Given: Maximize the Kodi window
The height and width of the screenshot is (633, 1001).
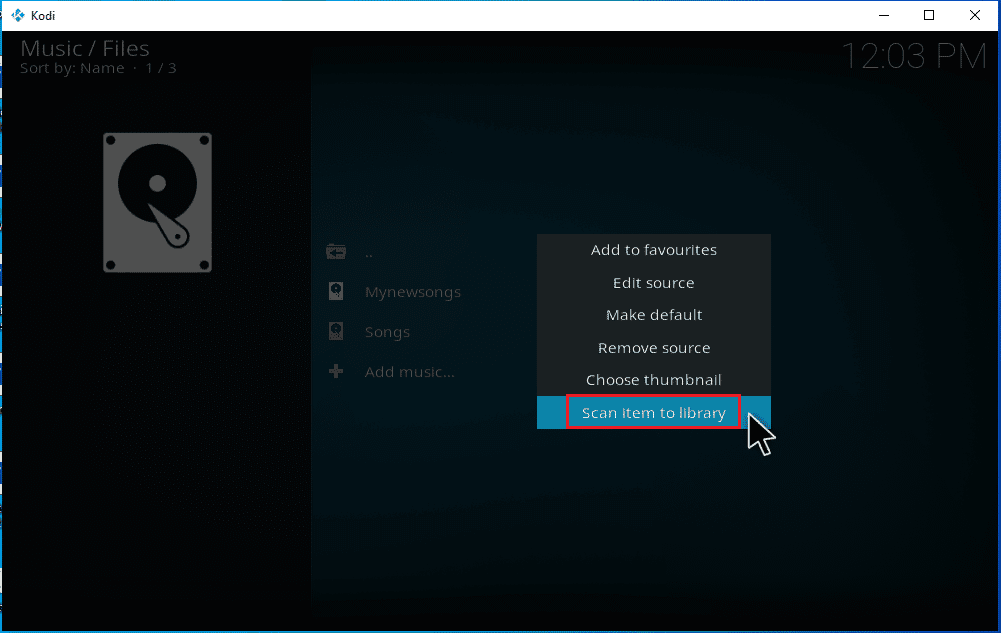Looking at the screenshot, I should click(x=929, y=15).
